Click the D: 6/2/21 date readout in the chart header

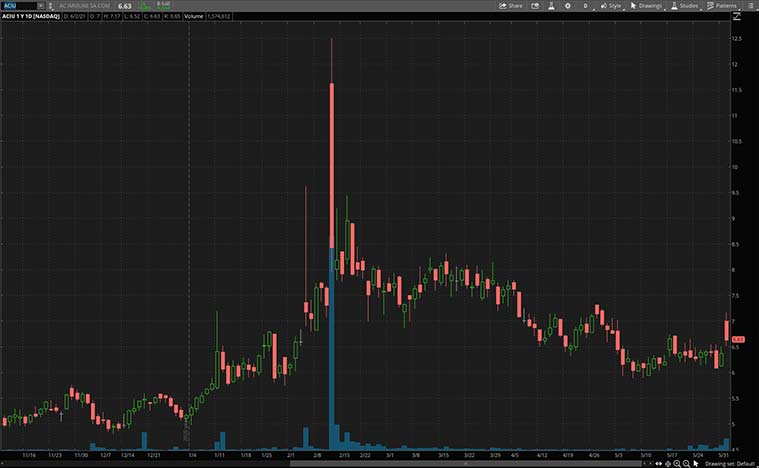pyautogui.click(x=75, y=16)
